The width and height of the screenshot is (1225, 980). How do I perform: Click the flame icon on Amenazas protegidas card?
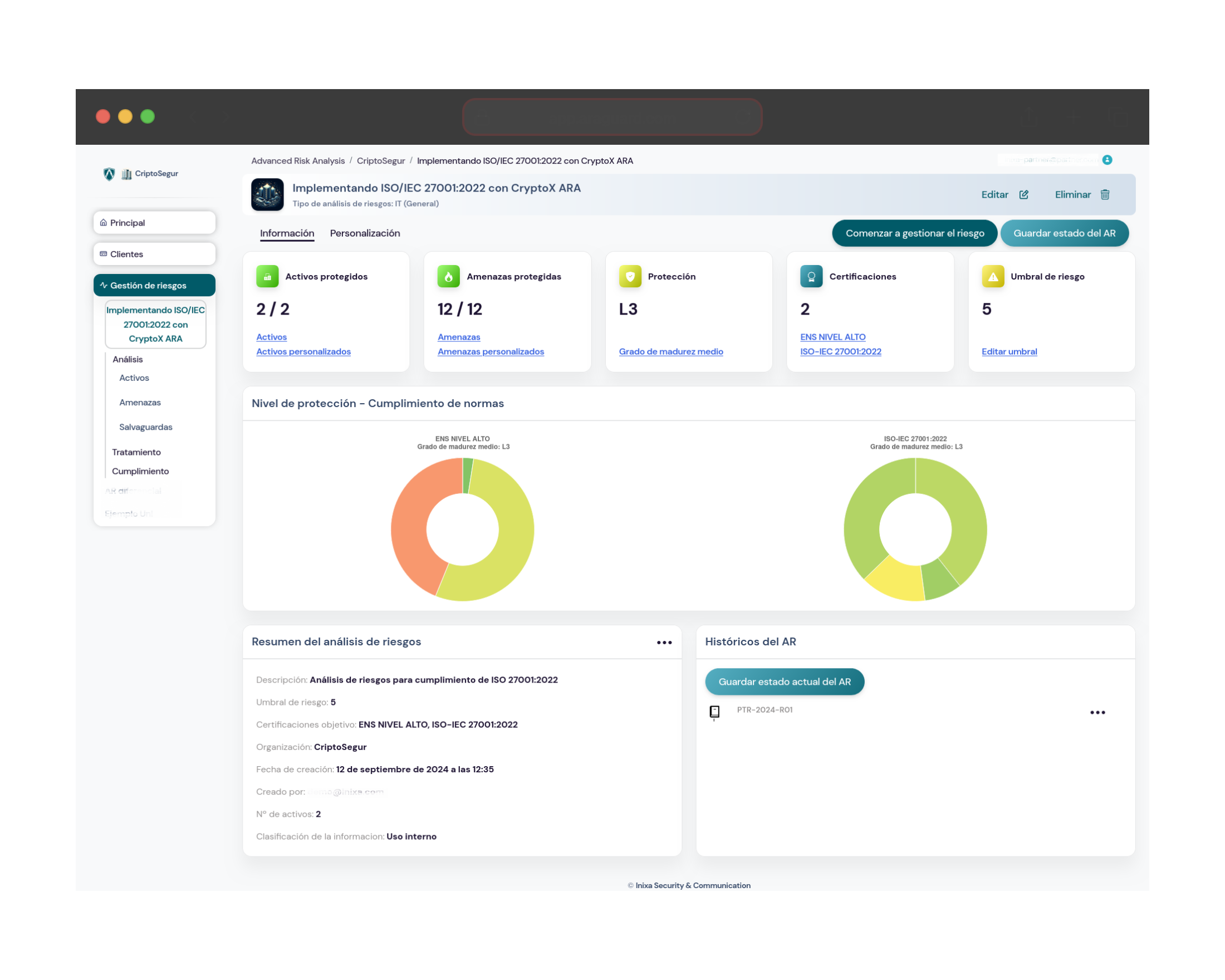coord(449,277)
